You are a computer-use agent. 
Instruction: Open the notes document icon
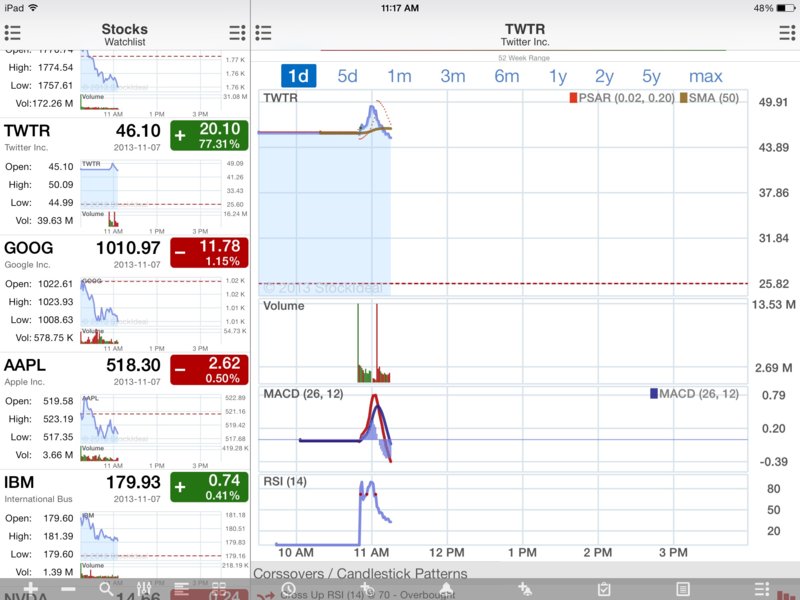coord(683,590)
